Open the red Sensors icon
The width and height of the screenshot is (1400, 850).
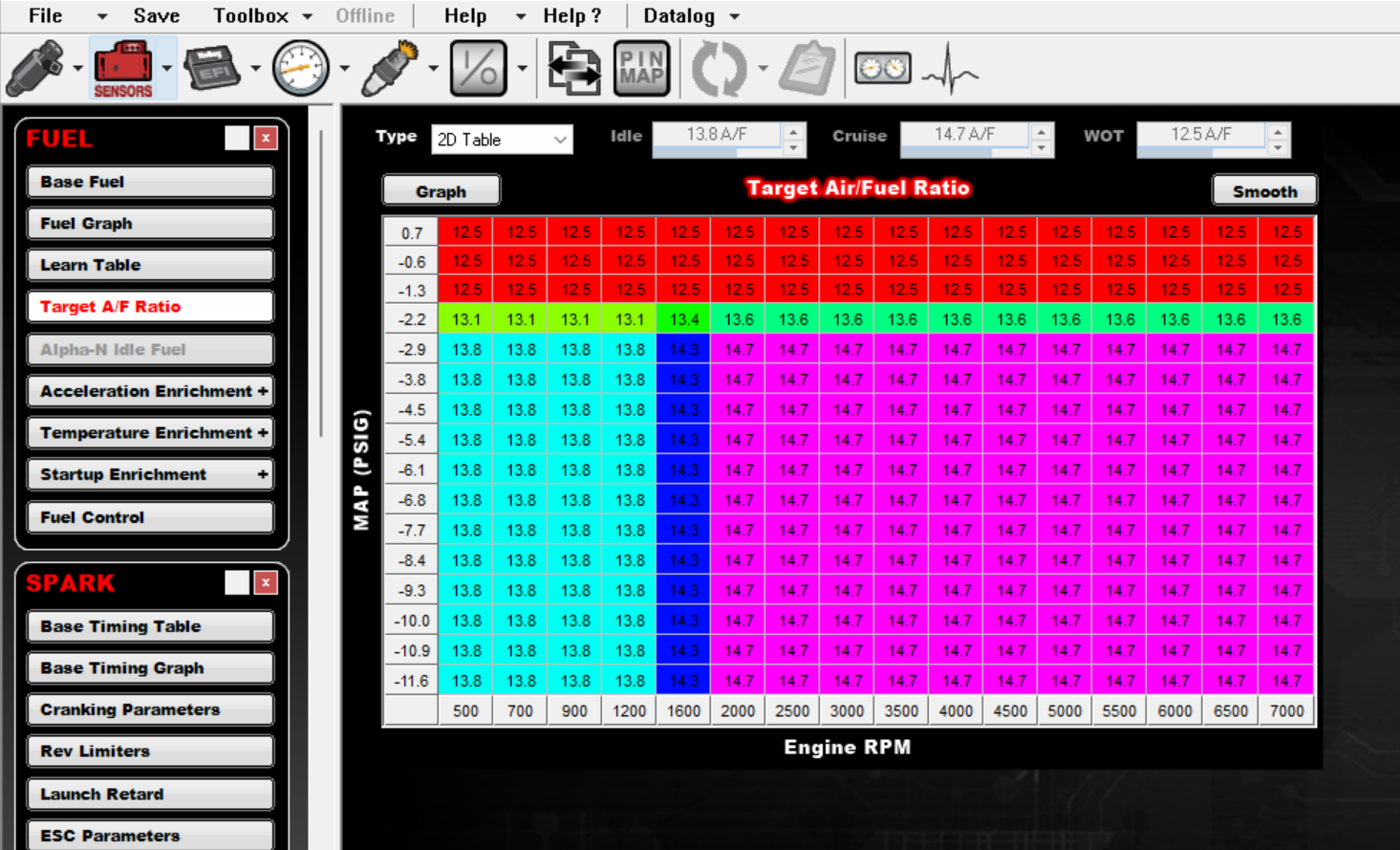(122, 68)
